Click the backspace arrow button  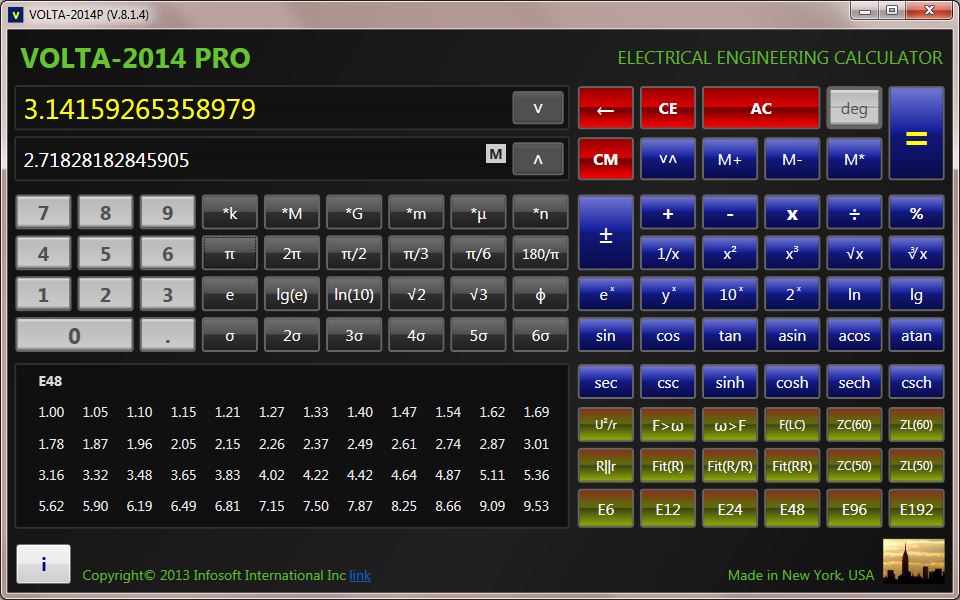click(x=606, y=108)
